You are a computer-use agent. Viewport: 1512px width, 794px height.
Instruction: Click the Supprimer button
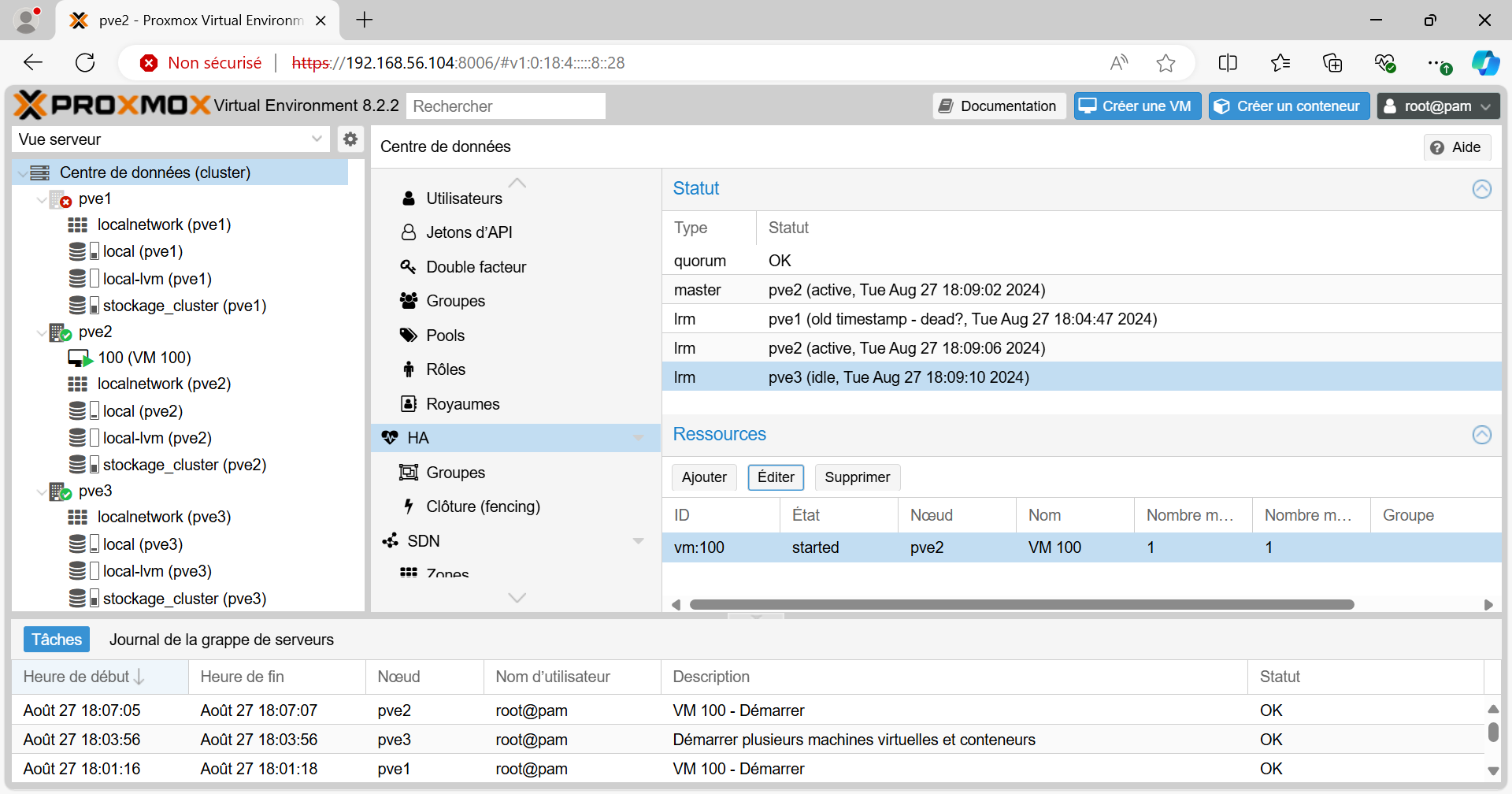(857, 477)
